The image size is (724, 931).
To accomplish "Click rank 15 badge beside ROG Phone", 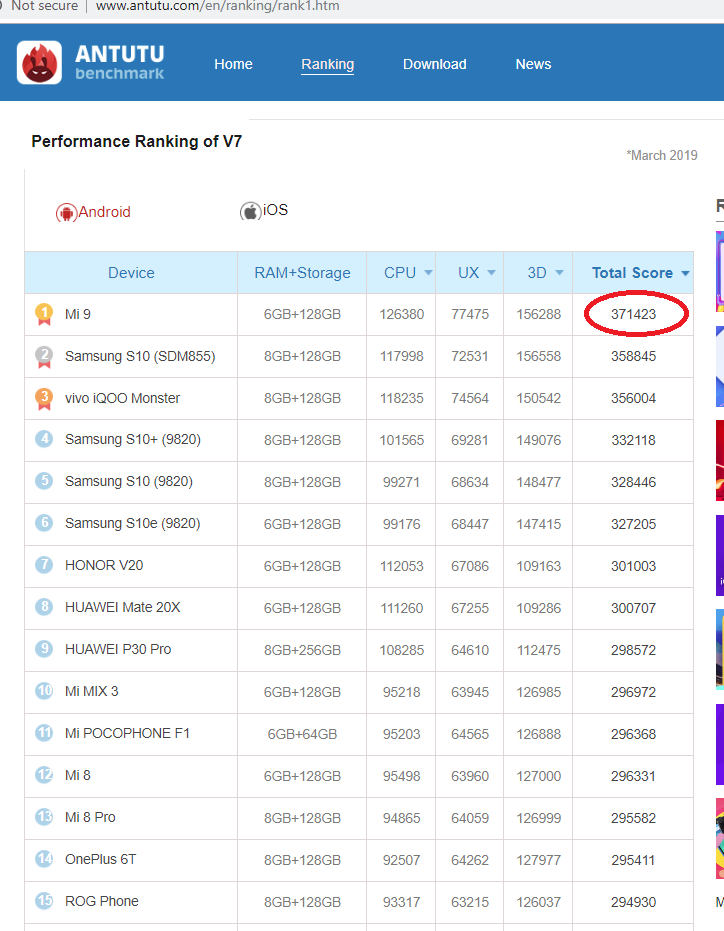I will pos(44,901).
